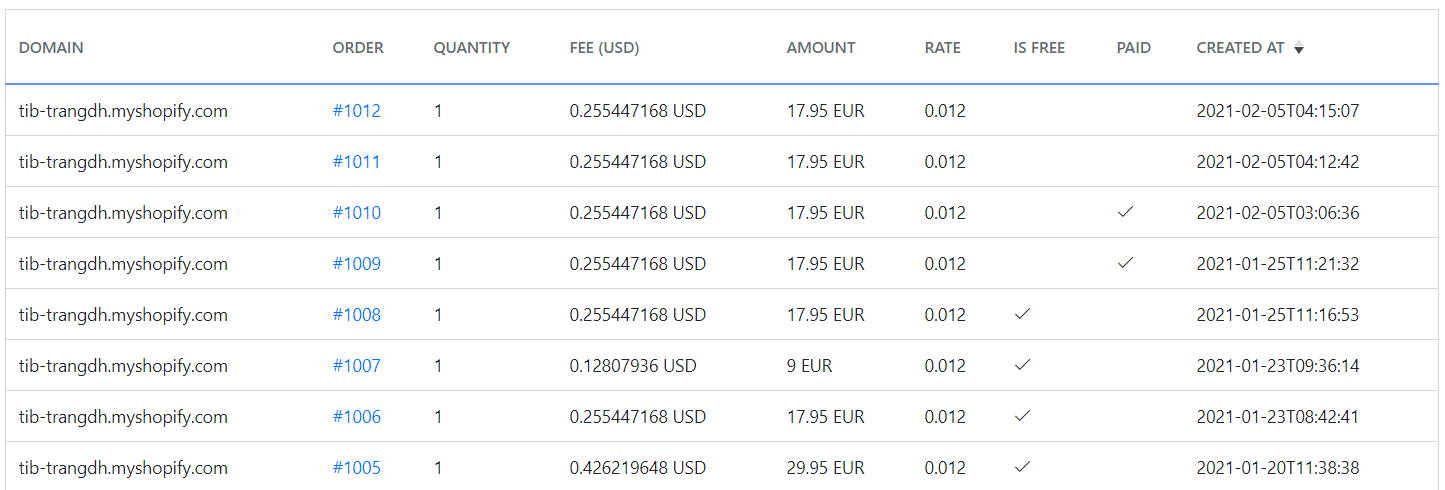Click the Paid checkmark for order #1009
Viewport: 1445px width, 490px height.
tap(1126, 263)
